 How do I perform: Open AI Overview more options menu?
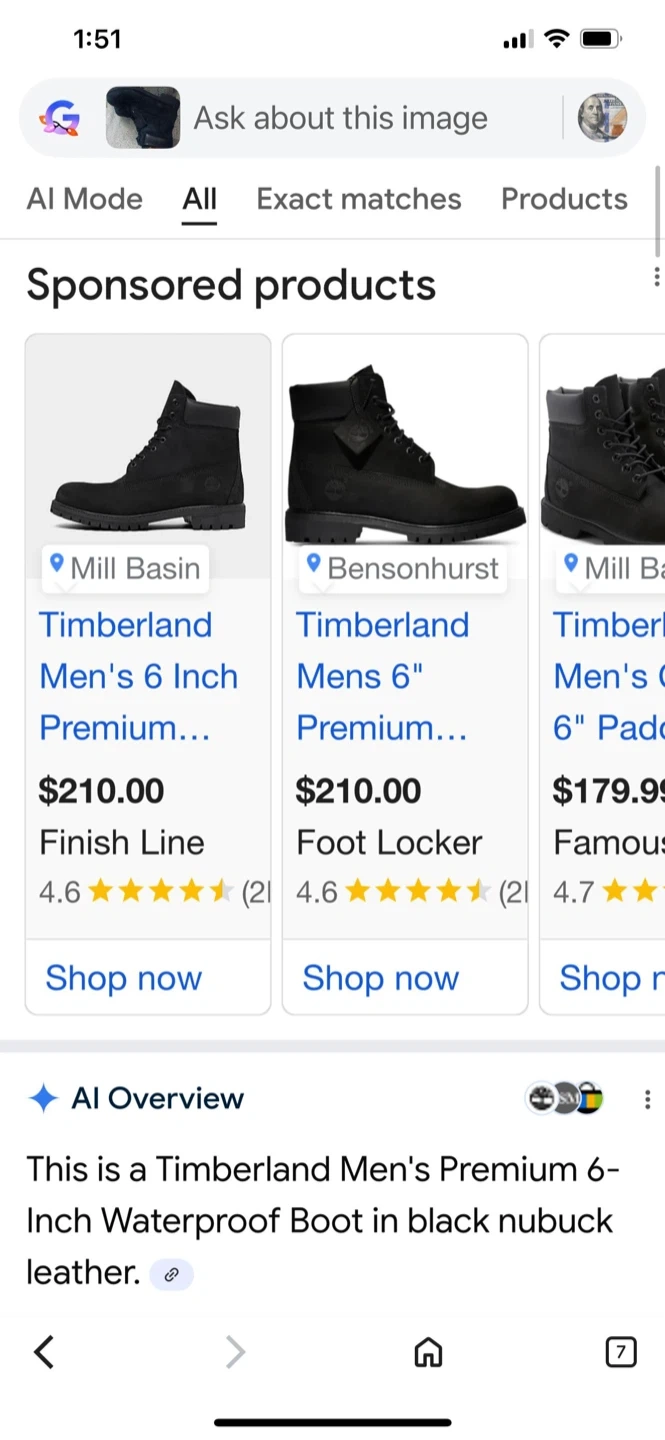pyautogui.click(x=647, y=1100)
